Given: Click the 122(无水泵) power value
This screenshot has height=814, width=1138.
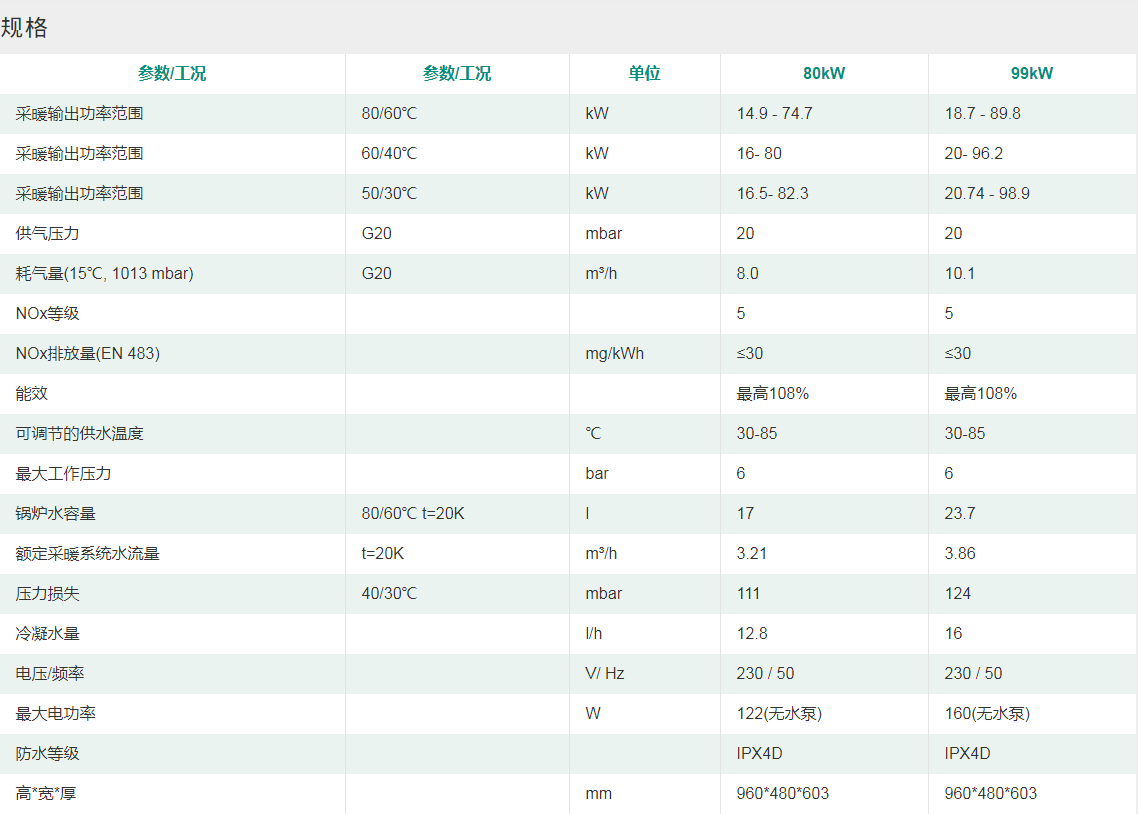Looking at the screenshot, I should click(x=779, y=713).
